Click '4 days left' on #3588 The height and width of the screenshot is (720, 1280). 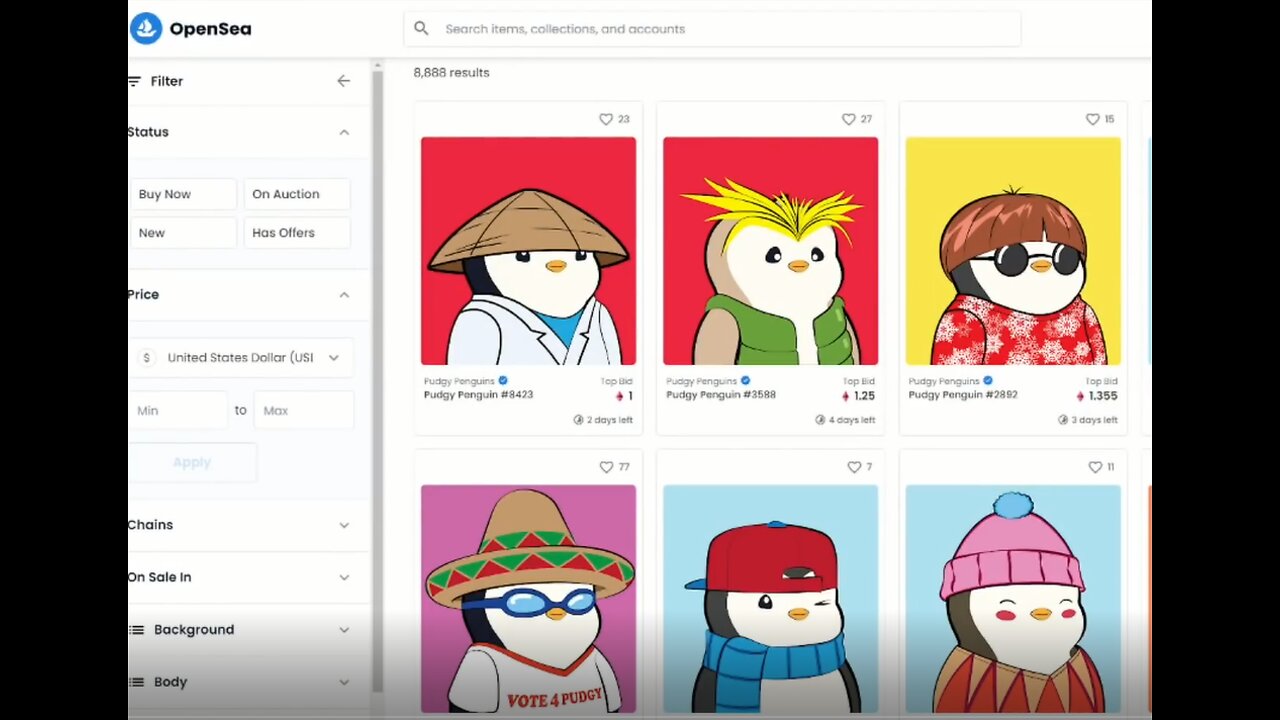[x=852, y=420]
